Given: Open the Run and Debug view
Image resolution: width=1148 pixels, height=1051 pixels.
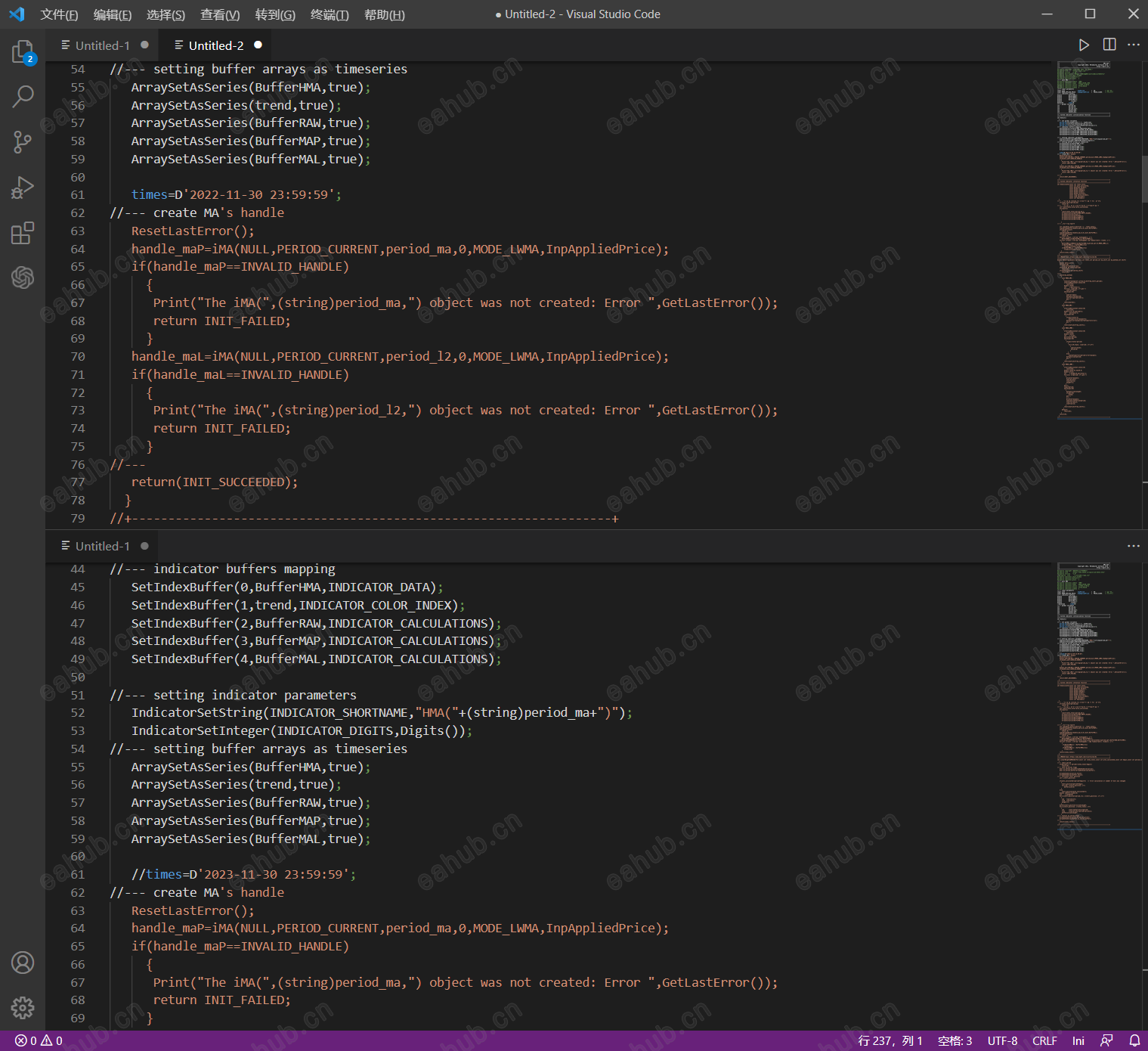Looking at the screenshot, I should point(23,188).
